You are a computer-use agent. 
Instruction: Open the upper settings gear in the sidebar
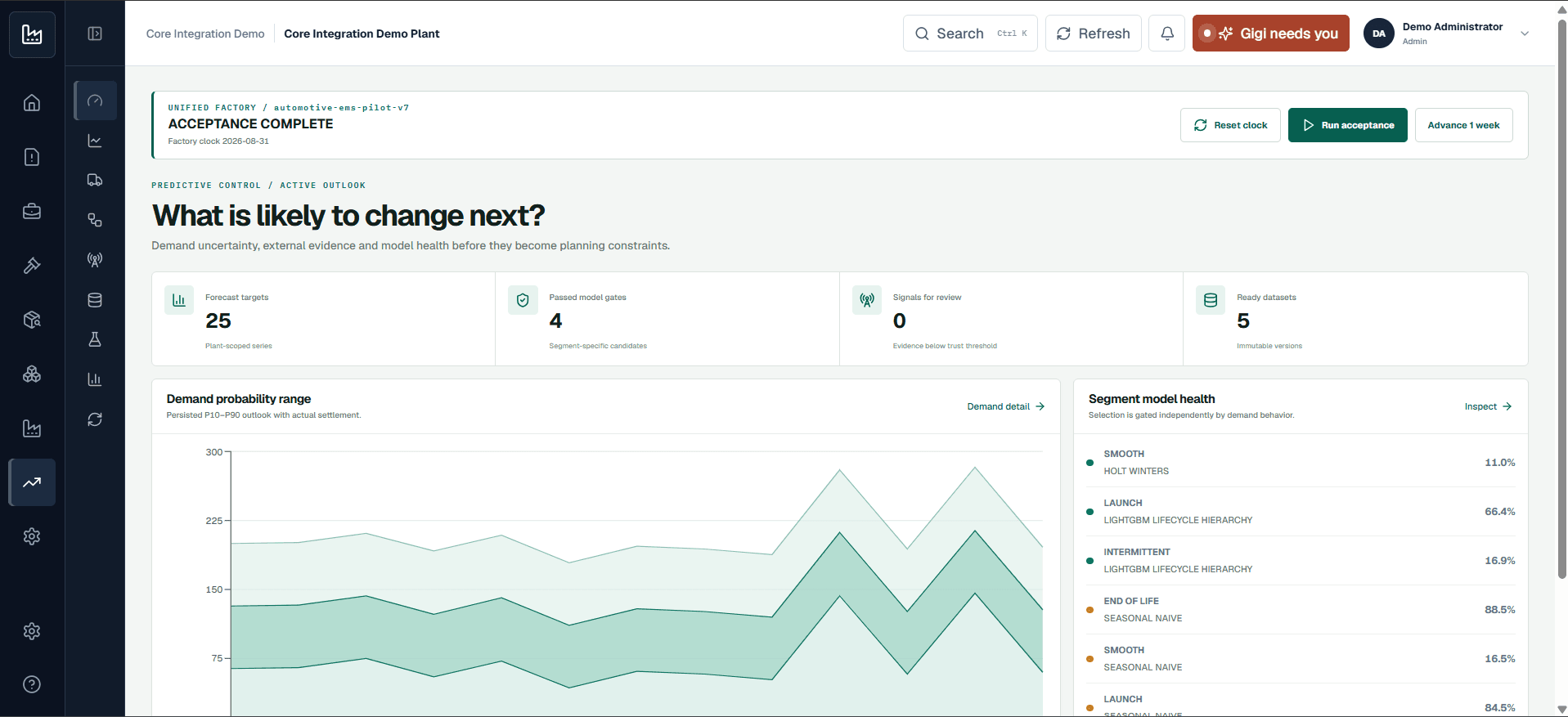point(32,536)
